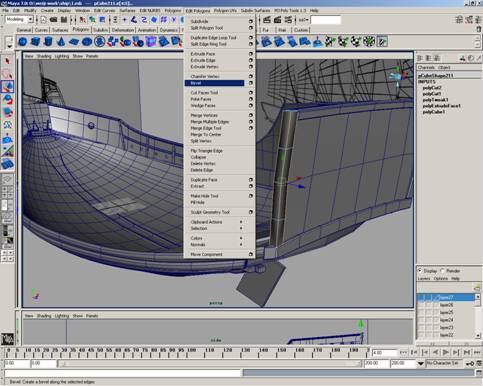Click the IPR Render clapper icon
This screenshot has width=483, height=386.
(277, 20)
